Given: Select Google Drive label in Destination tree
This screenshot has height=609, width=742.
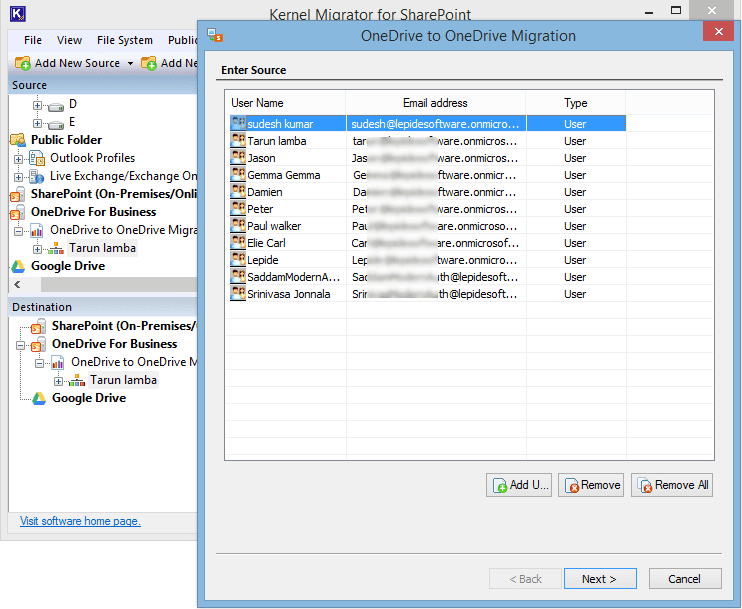Looking at the screenshot, I should tap(88, 398).
